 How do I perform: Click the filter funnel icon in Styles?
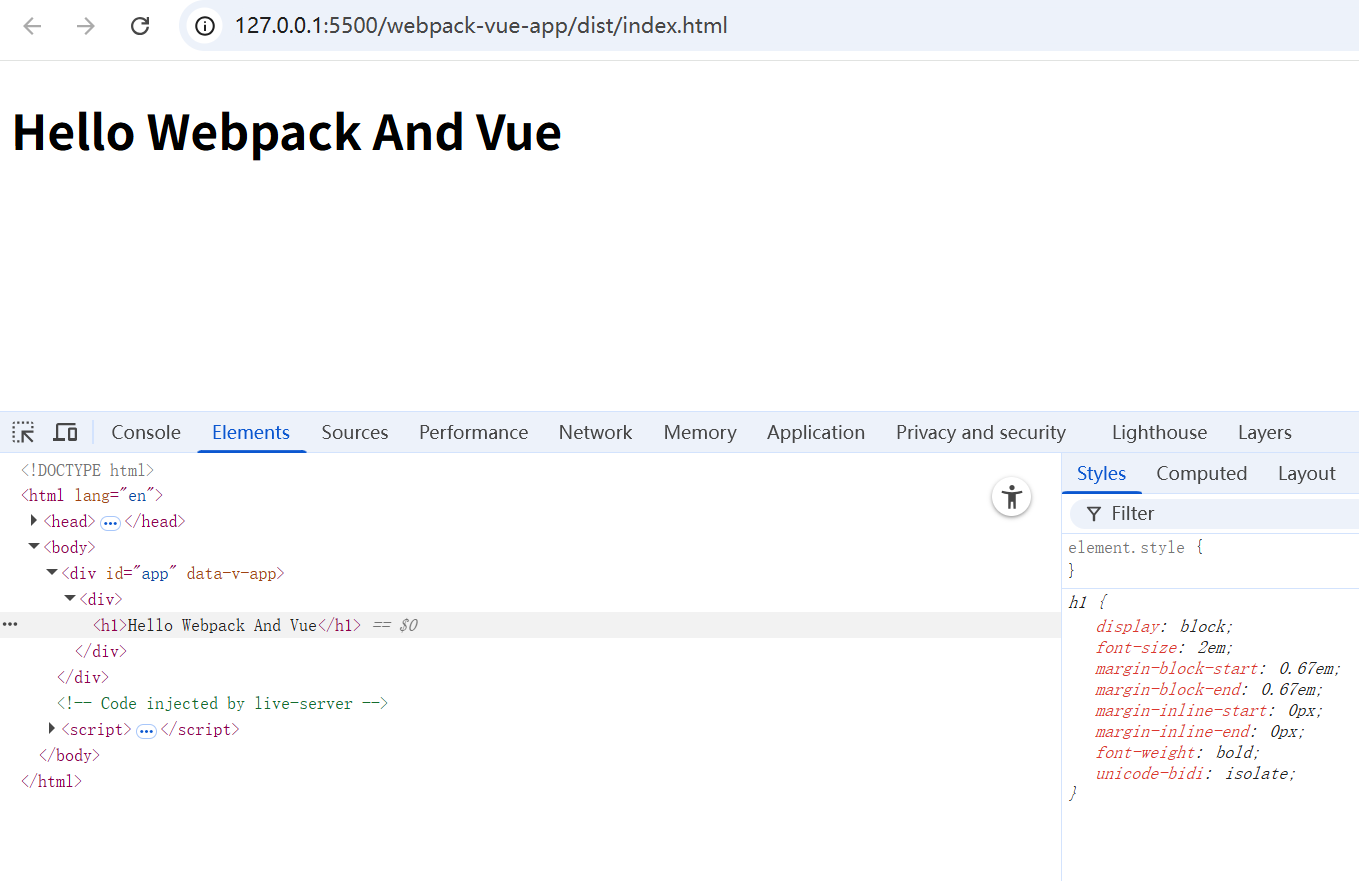1094,513
